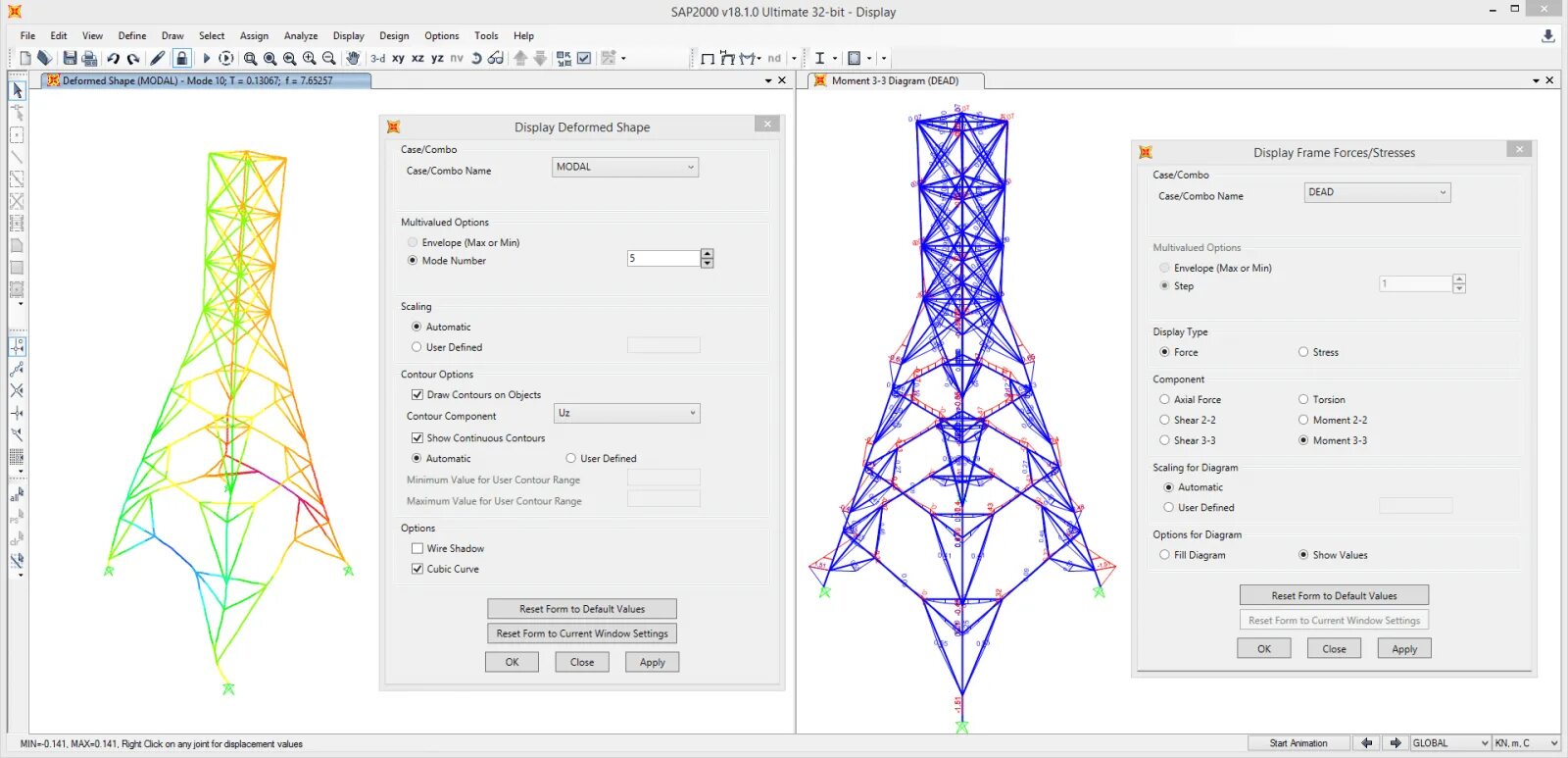Click the Redo toolbar icon
The height and width of the screenshot is (758, 1568).
tap(133, 59)
